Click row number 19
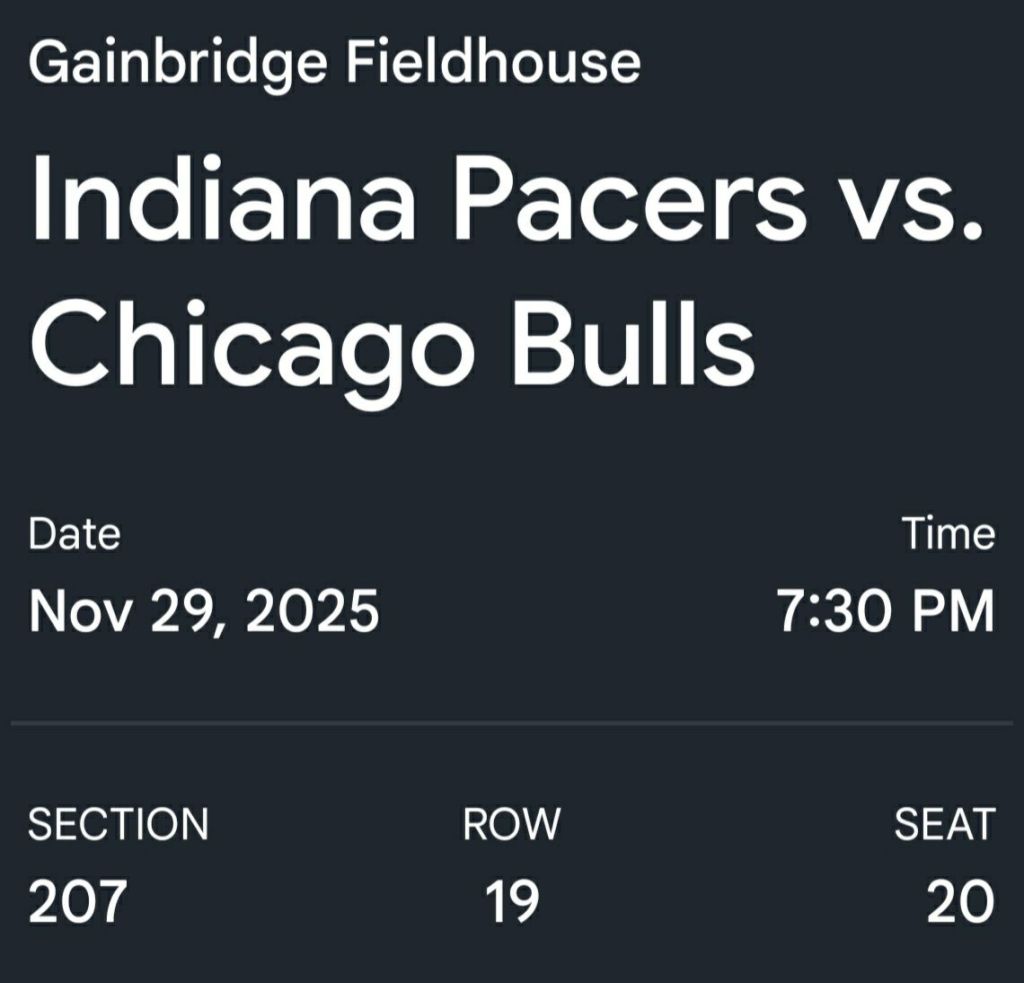 512,902
